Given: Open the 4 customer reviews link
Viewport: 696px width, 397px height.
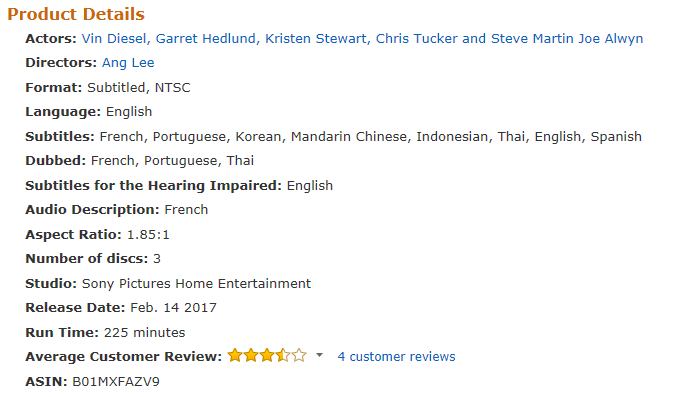Looking at the screenshot, I should 396,357.
